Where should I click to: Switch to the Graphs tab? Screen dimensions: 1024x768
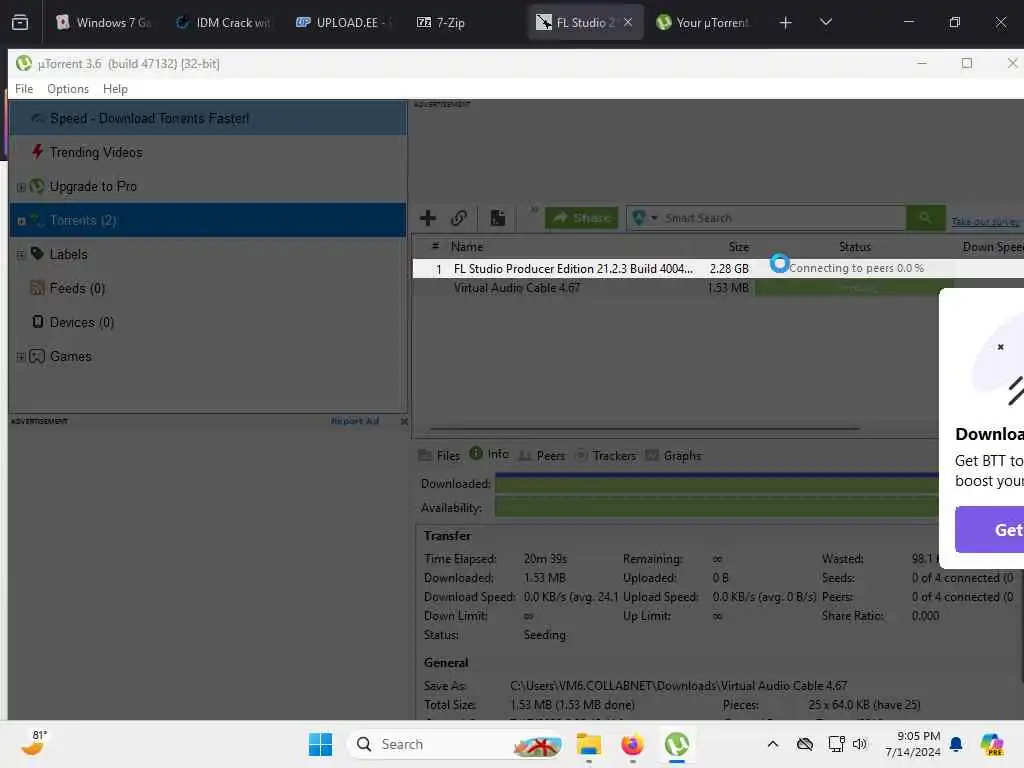pos(673,456)
